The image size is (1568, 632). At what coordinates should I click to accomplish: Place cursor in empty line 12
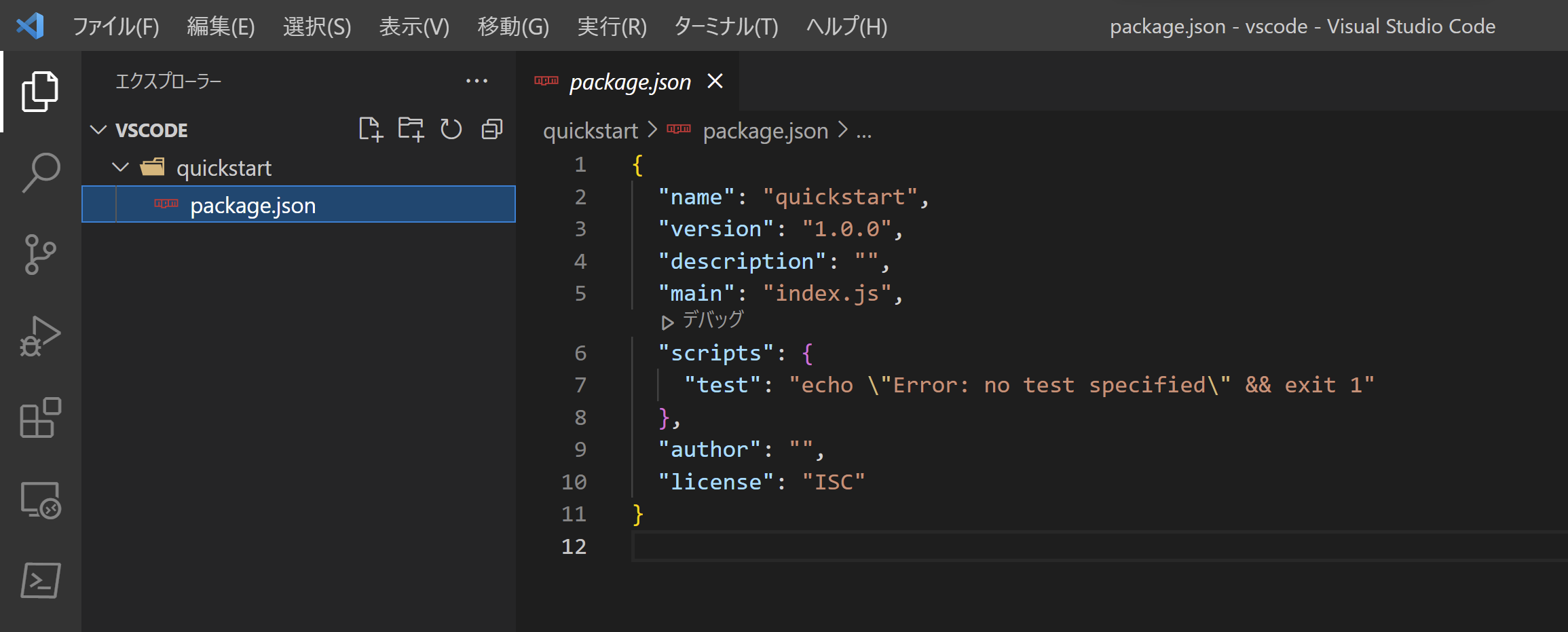(x=1100, y=546)
